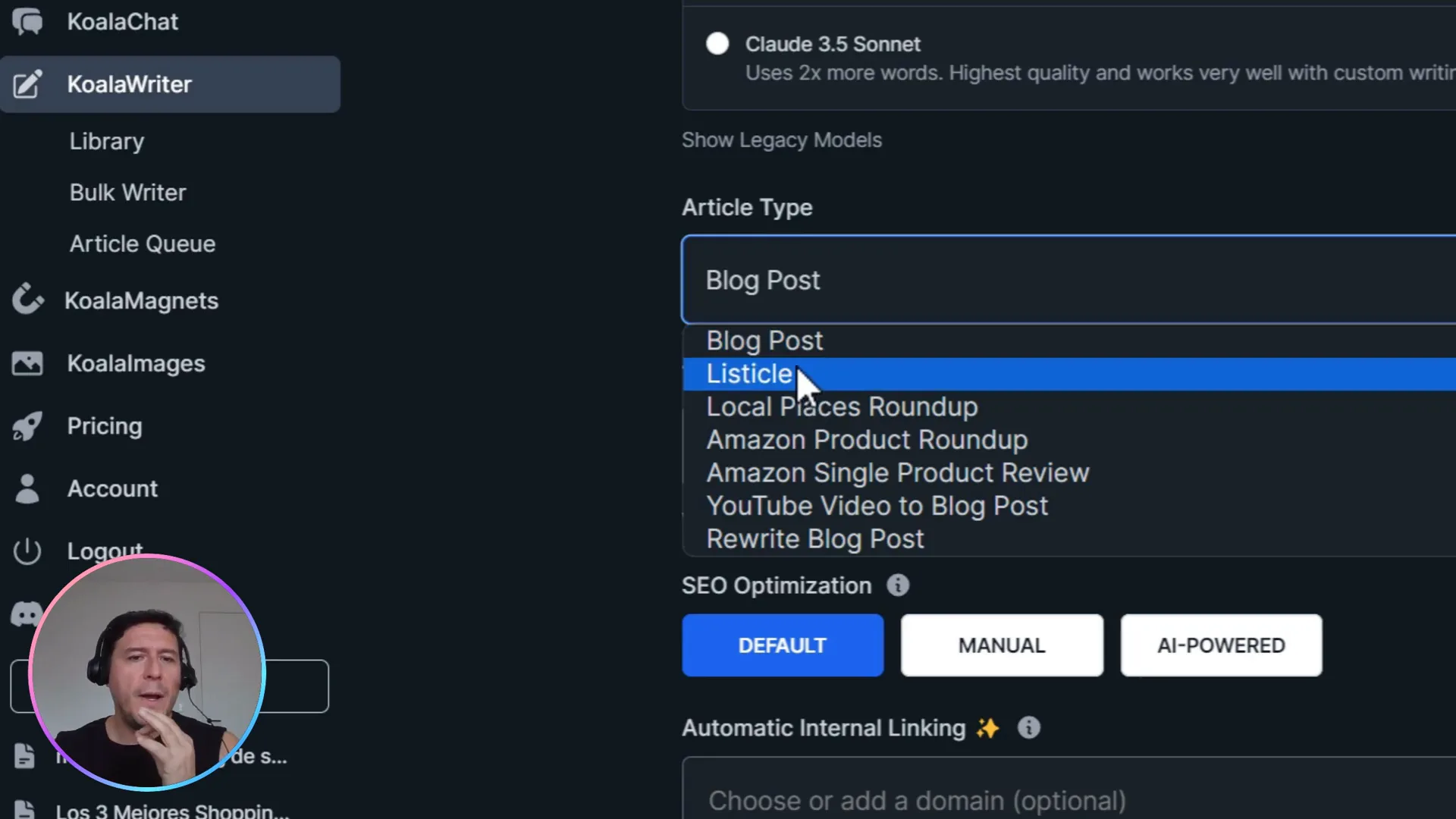Click the Account person icon
Screen dimensions: 1456x819
27,488
